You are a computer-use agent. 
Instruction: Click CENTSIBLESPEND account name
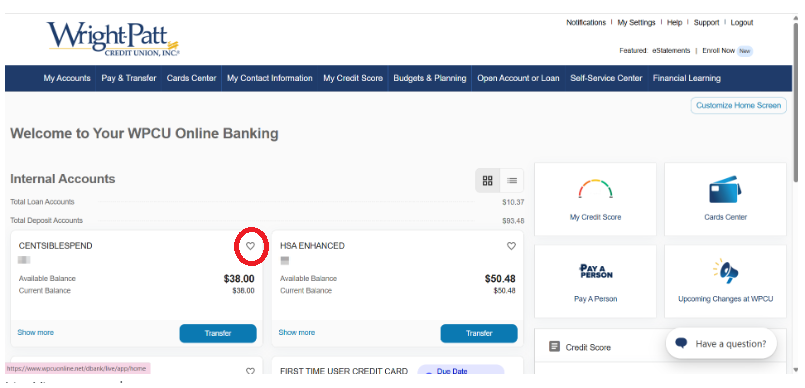55,246
